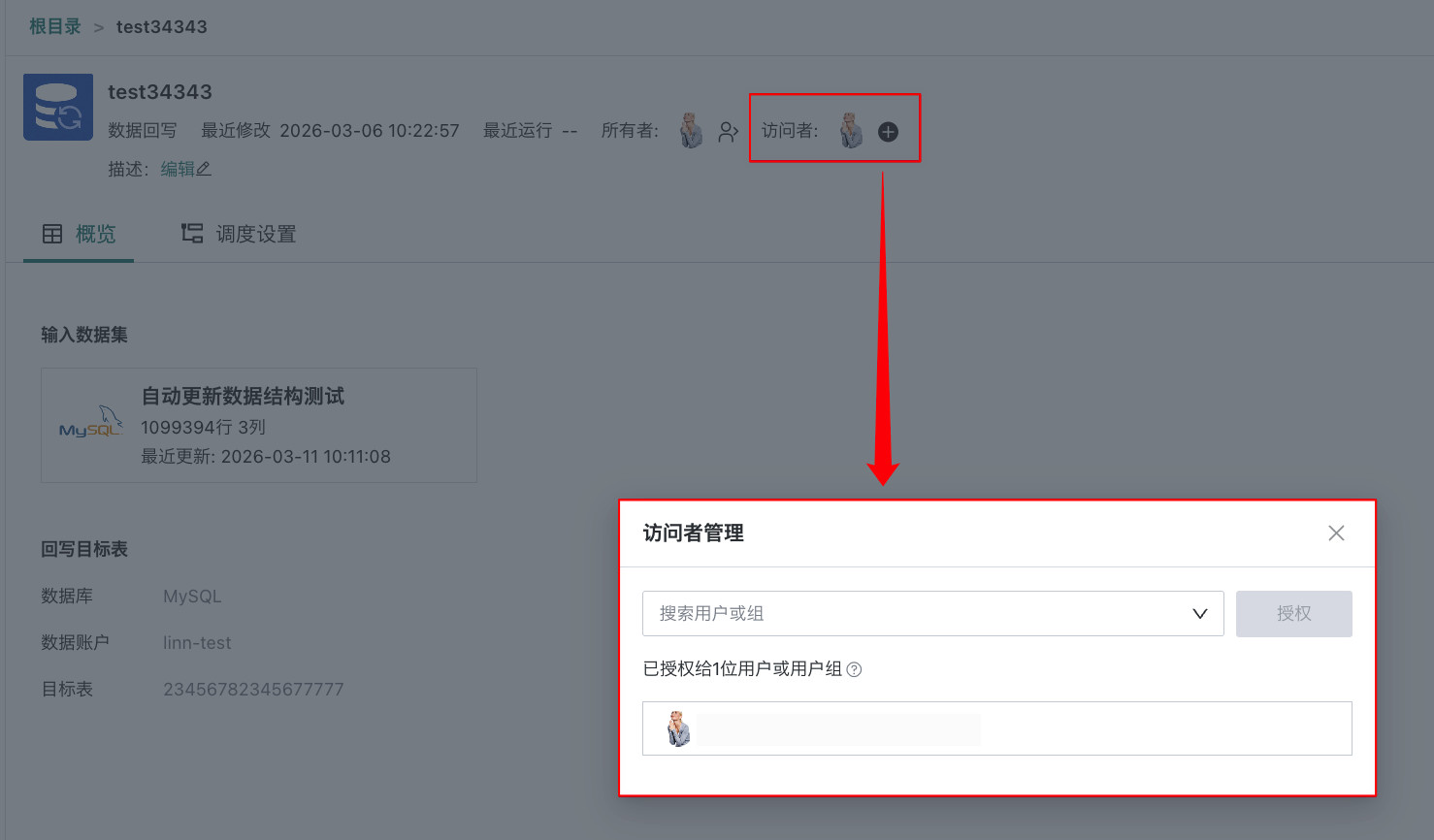Image resolution: width=1434 pixels, height=840 pixels.
Task: Navigate to 根目录 via the breadcrumb
Action: (53, 26)
